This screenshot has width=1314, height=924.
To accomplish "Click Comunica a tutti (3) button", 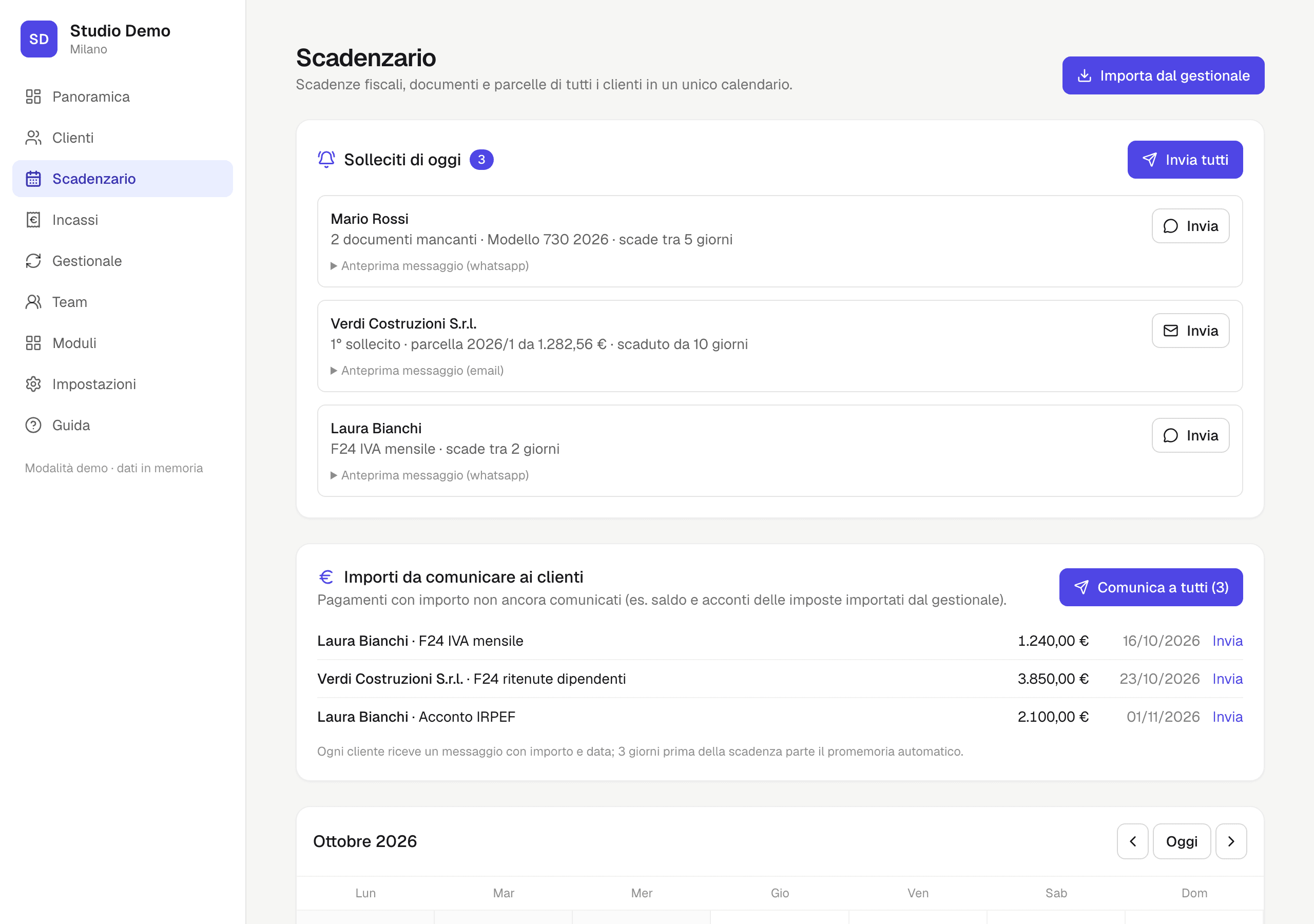I will click(1150, 587).
